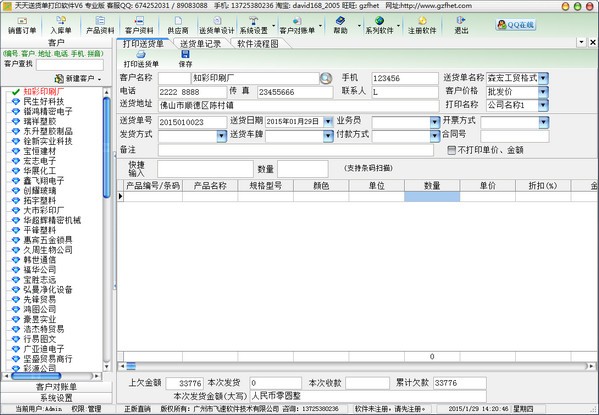Open the 销售订单 toolbar icon
This screenshot has height=415, width=599.
click(x=22, y=25)
